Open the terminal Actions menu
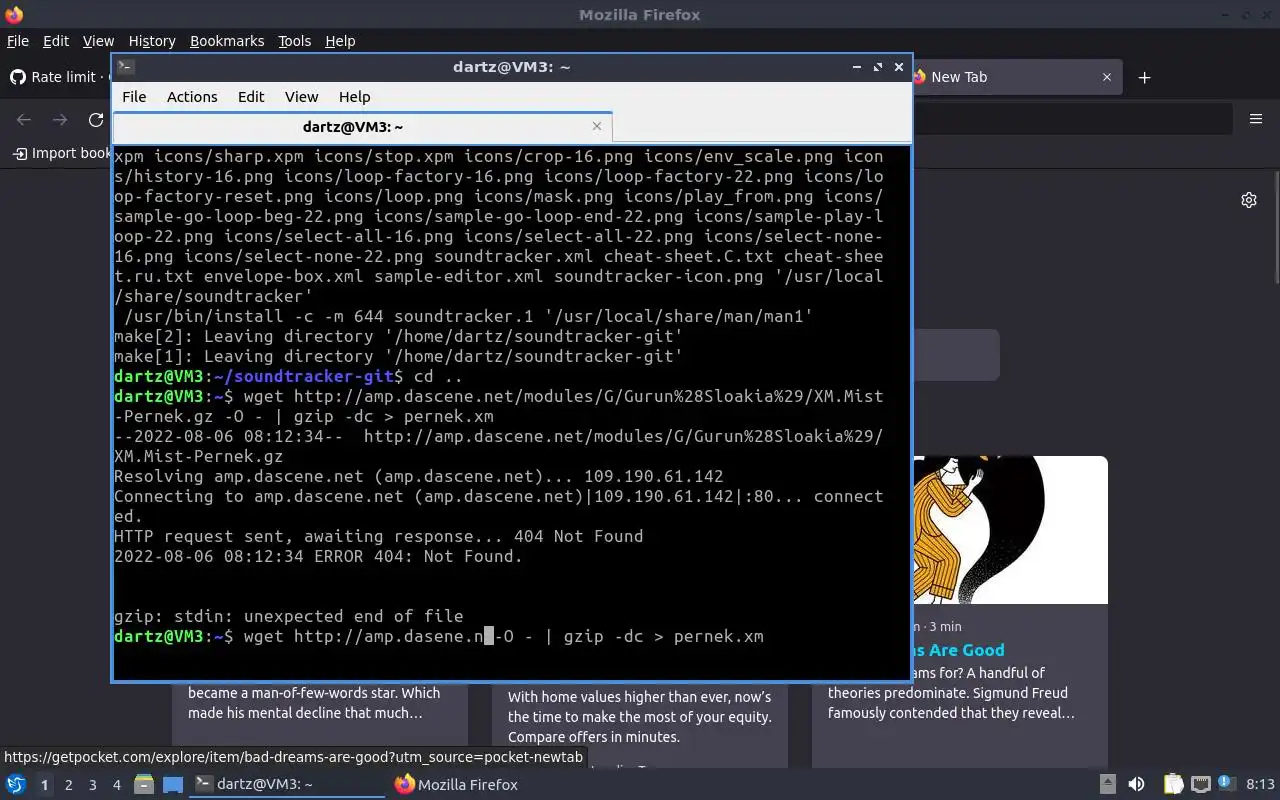The width and height of the screenshot is (1280, 800). [192, 97]
